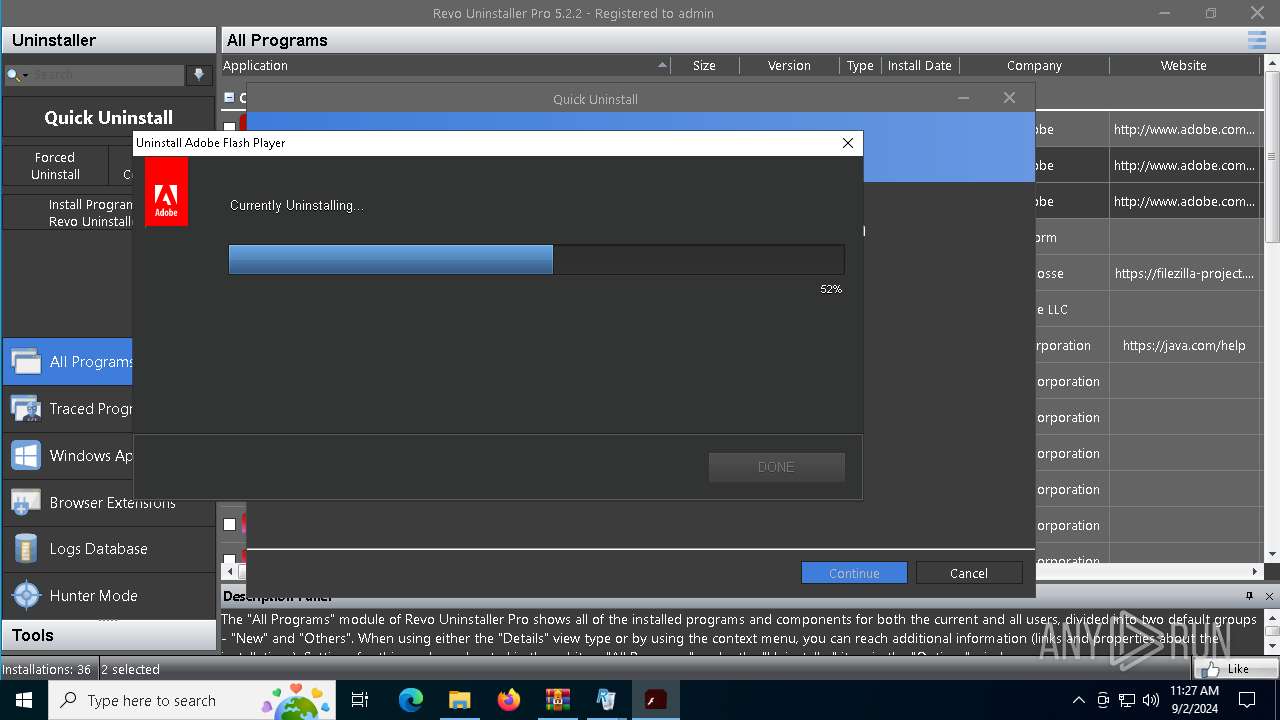The height and width of the screenshot is (720, 1280).
Task: Open the Windows Apps module
Action: [x=68, y=455]
